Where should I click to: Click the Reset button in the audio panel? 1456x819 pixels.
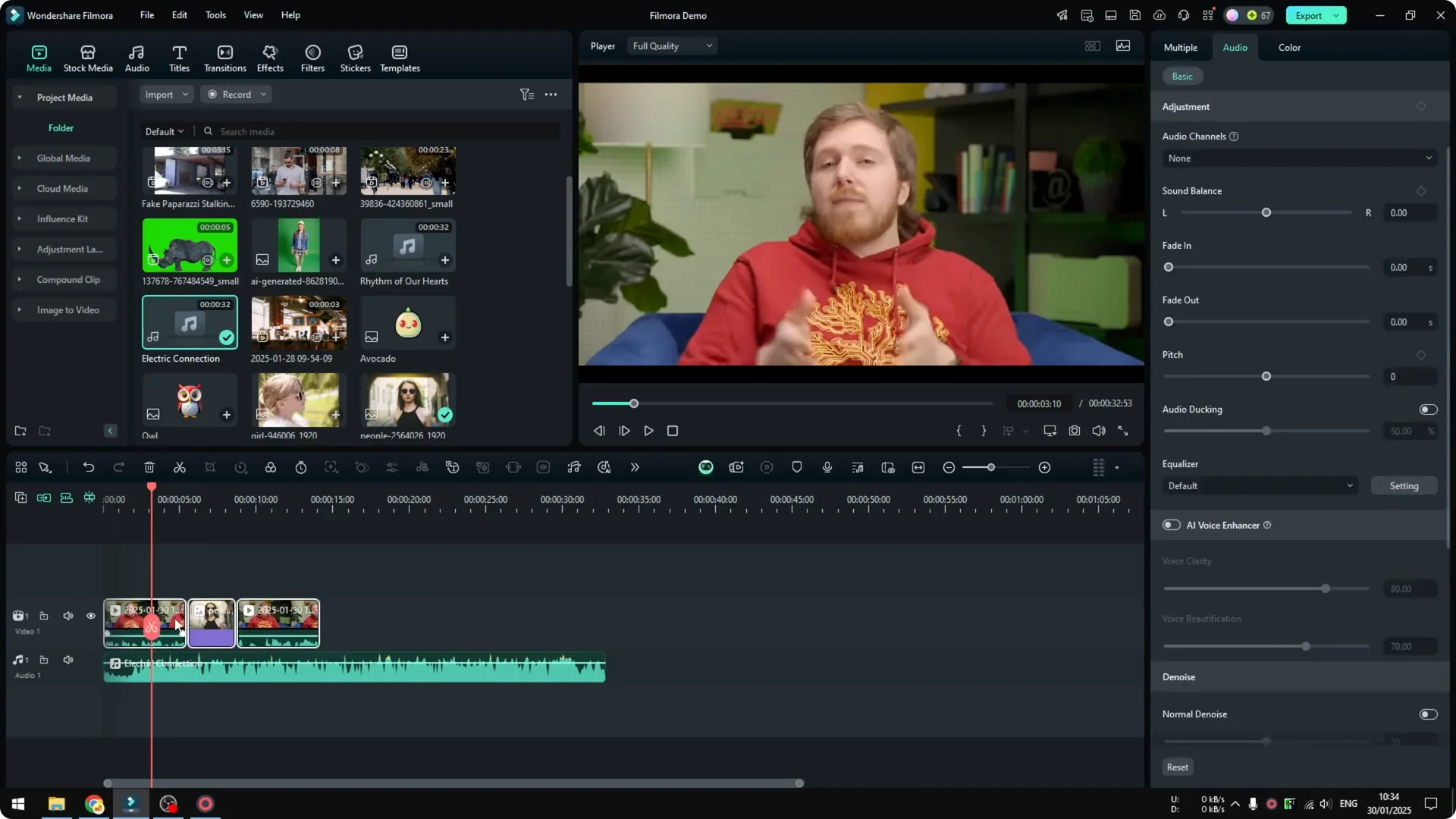1177,767
